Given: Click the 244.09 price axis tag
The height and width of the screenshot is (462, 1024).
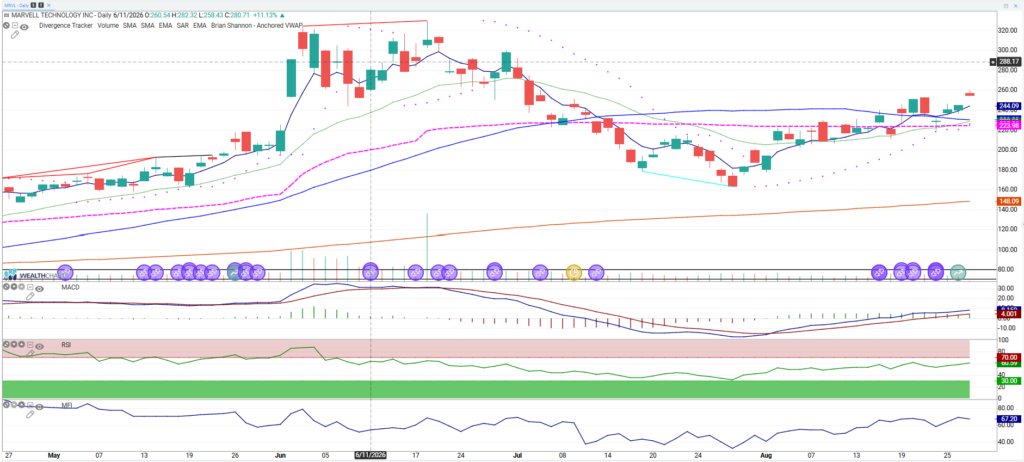Looking at the screenshot, I should coord(1008,106).
